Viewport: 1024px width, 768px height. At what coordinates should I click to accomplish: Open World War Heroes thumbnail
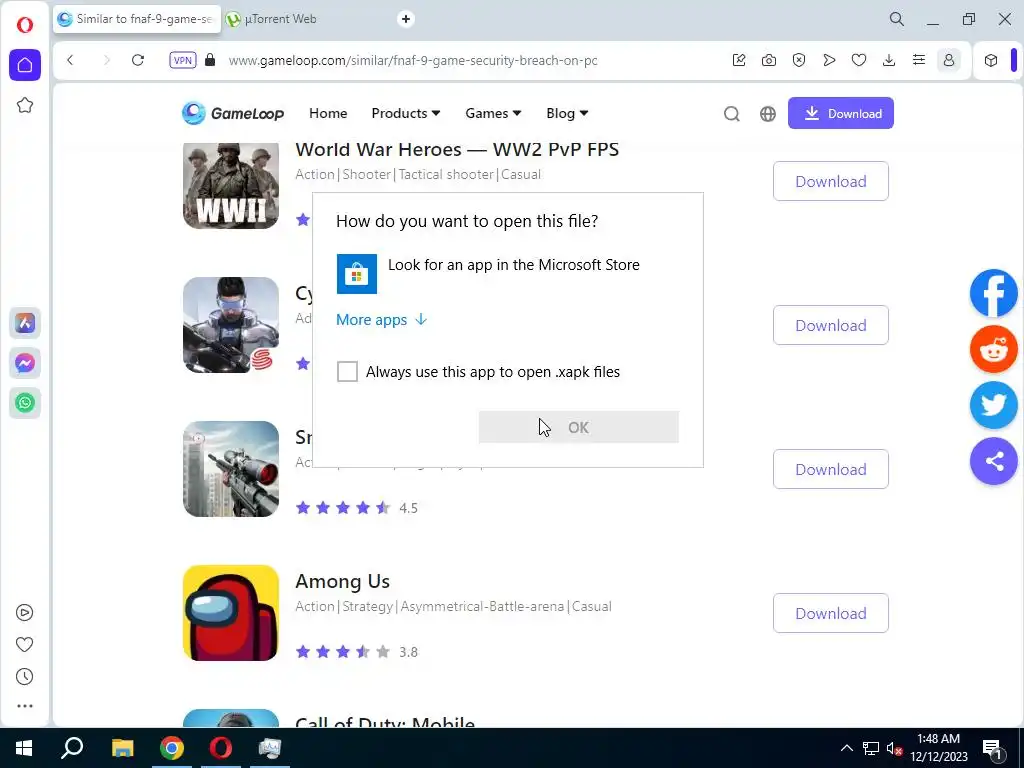231,185
